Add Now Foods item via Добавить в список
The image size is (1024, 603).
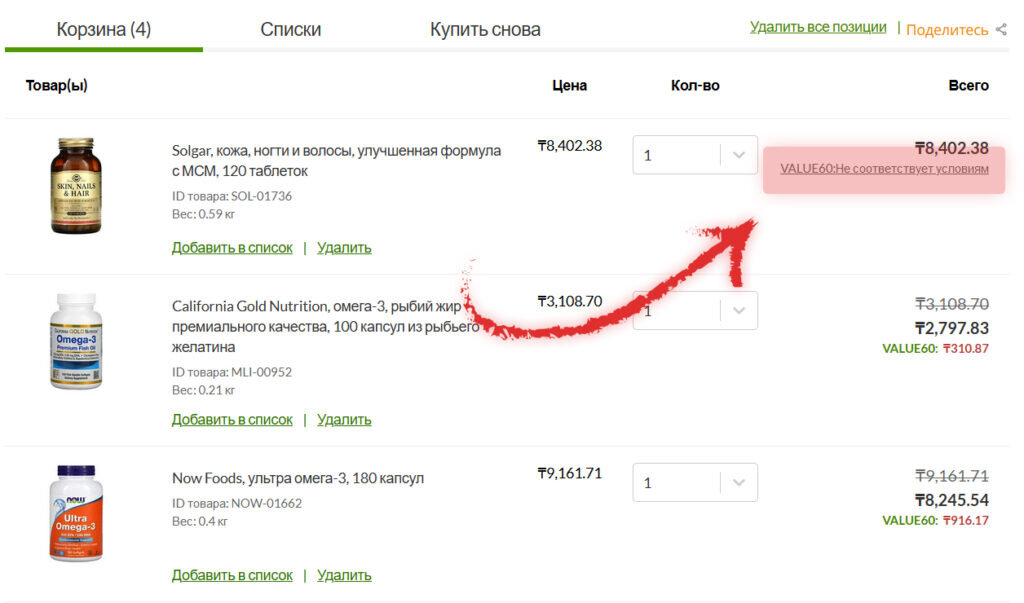coord(232,575)
